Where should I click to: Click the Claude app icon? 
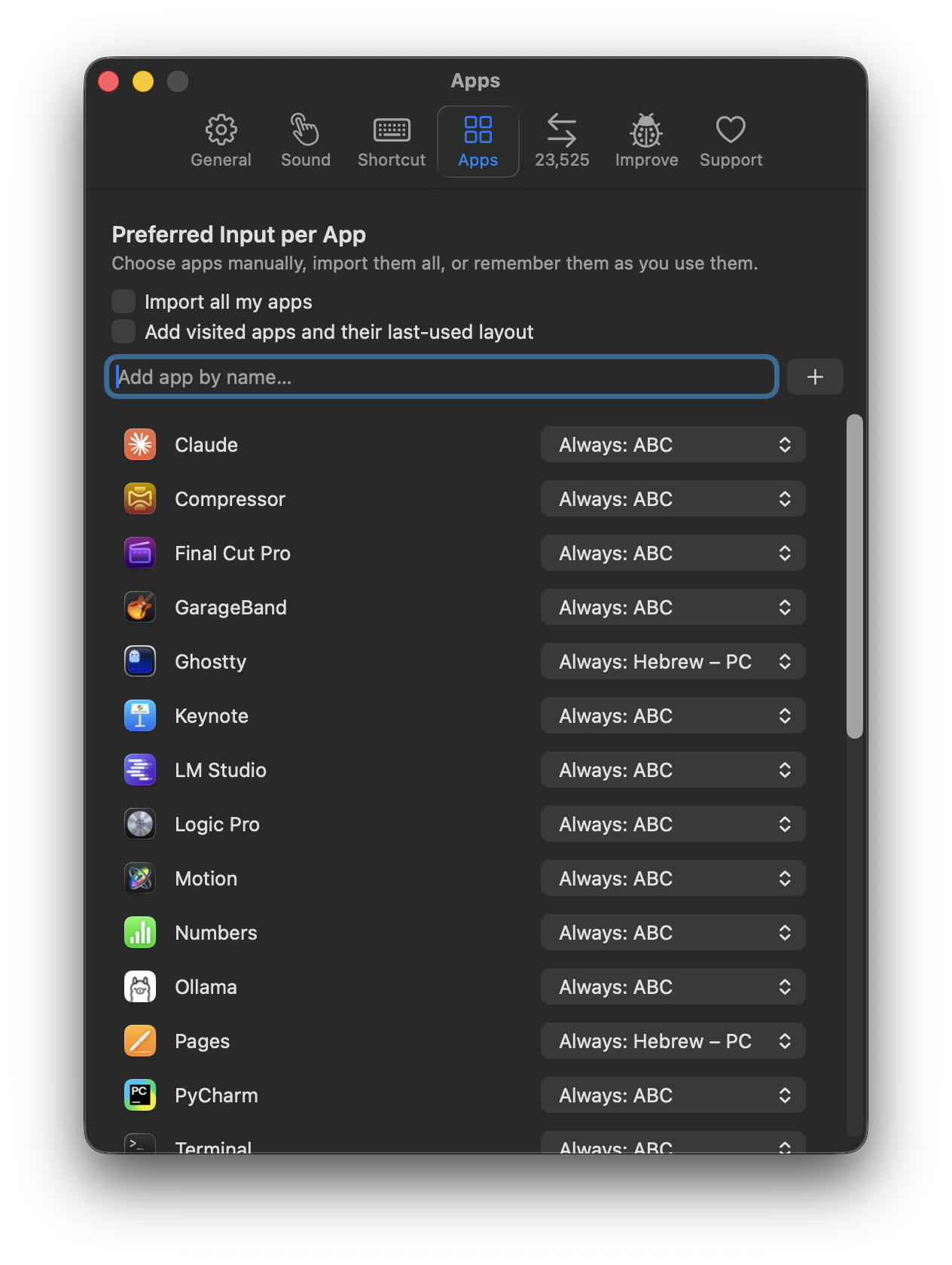tap(140, 445)
